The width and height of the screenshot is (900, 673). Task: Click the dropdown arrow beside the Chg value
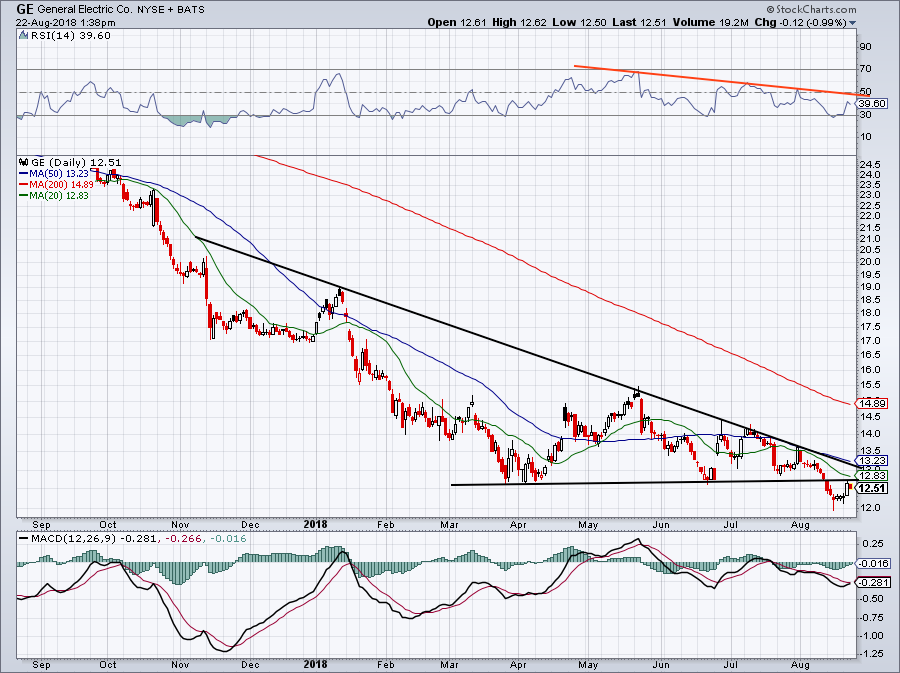coord(853,23)
